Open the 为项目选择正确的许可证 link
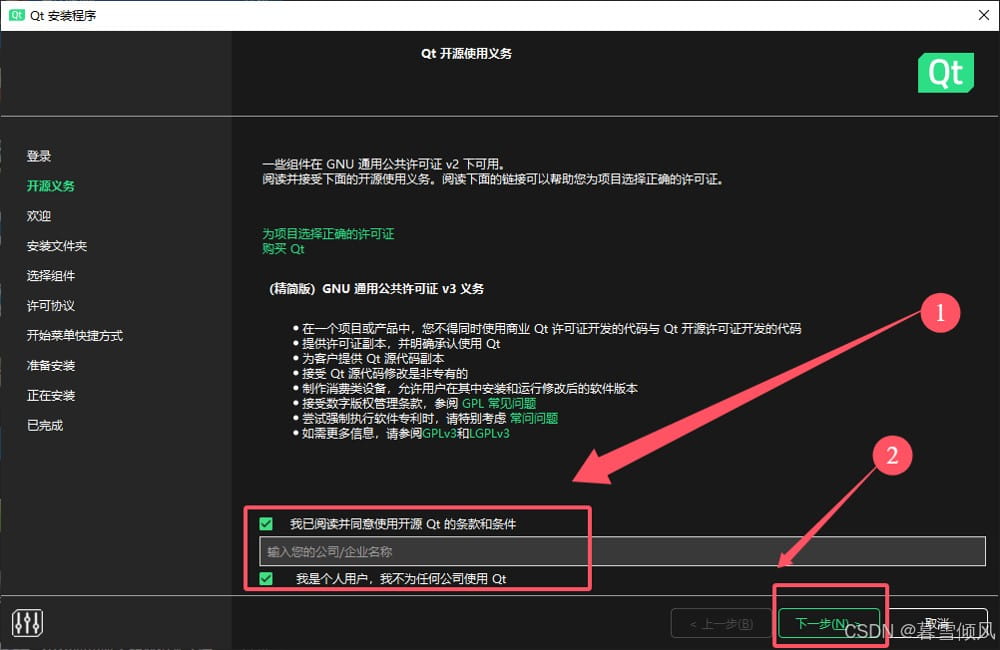1000x650 pixels. pyautogui.click(x=328, y=233)
